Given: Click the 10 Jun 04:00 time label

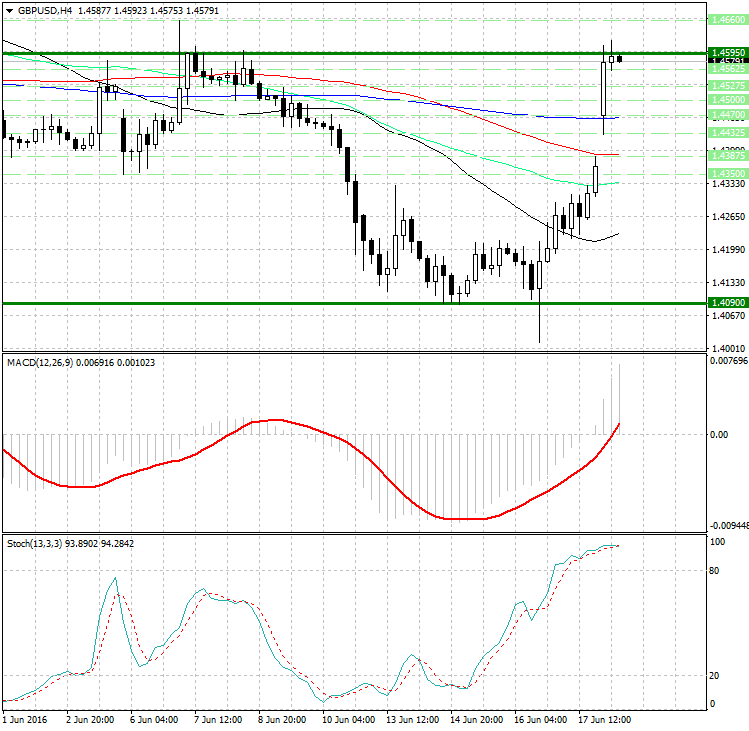Looking at the screenshot, I should tap(348, 720).
